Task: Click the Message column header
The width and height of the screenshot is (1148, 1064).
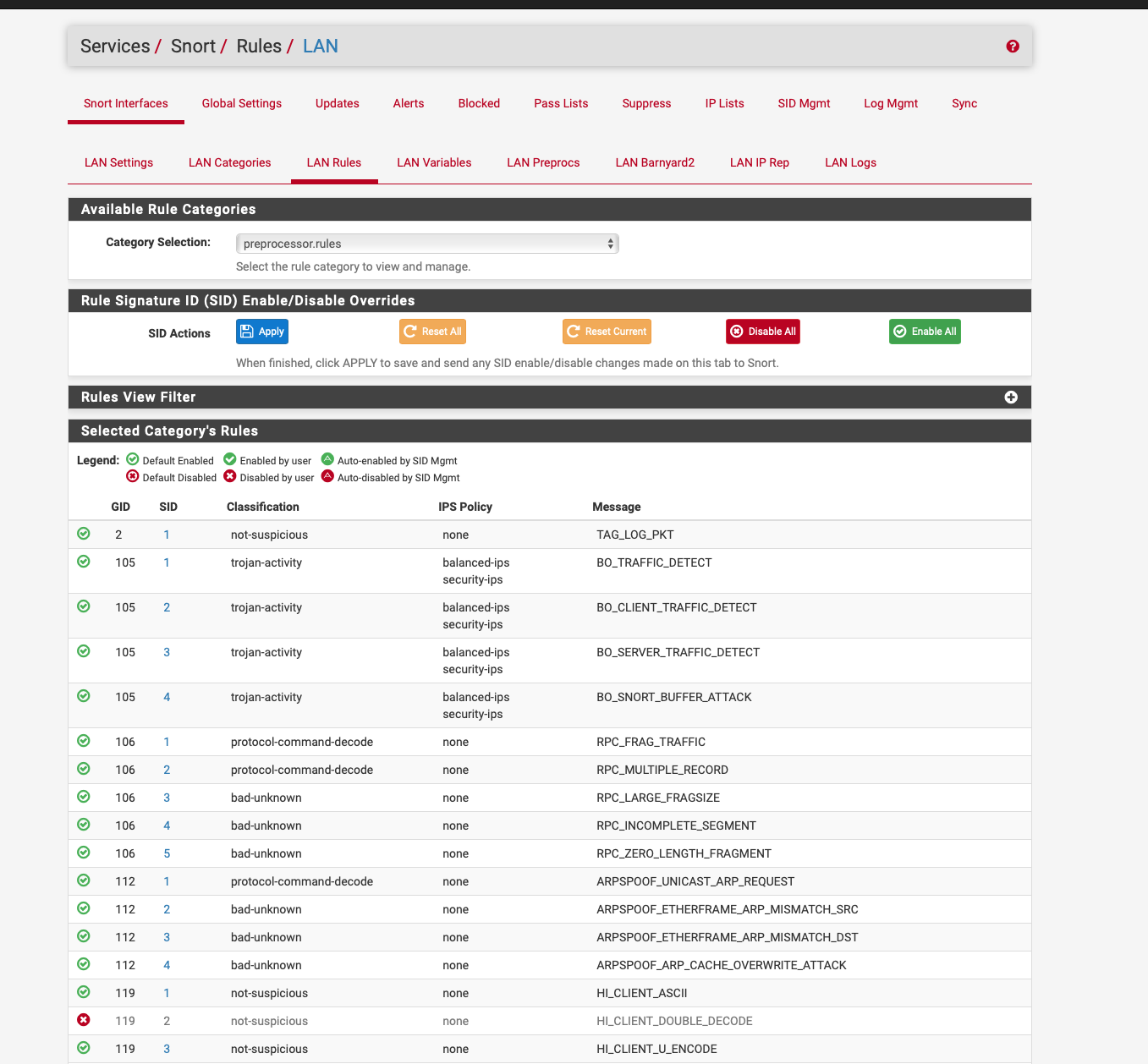Action: 617,507
